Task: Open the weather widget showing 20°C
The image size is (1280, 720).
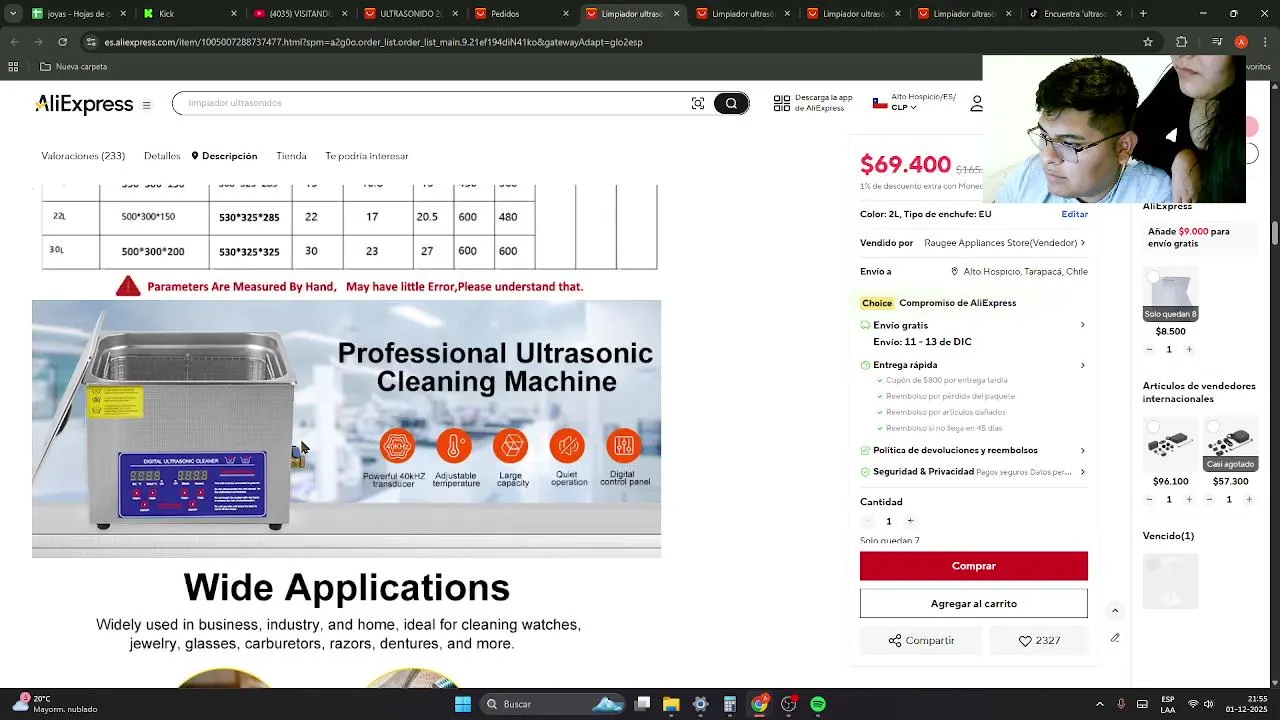Action: click(x=60, y=704)
